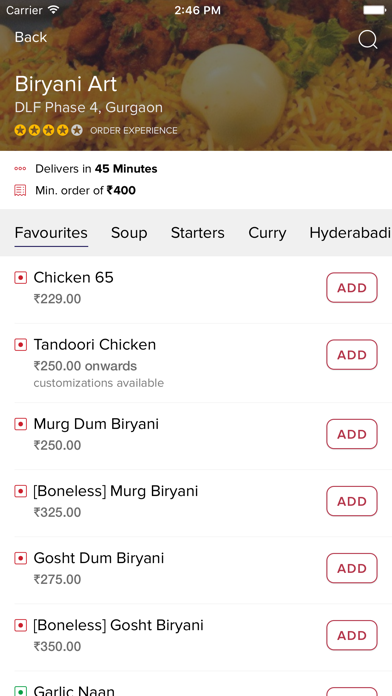Tap the non-veg indicator beside Chicken 65
The height and width of the screenshot is (696, 392).
[20, 278]
